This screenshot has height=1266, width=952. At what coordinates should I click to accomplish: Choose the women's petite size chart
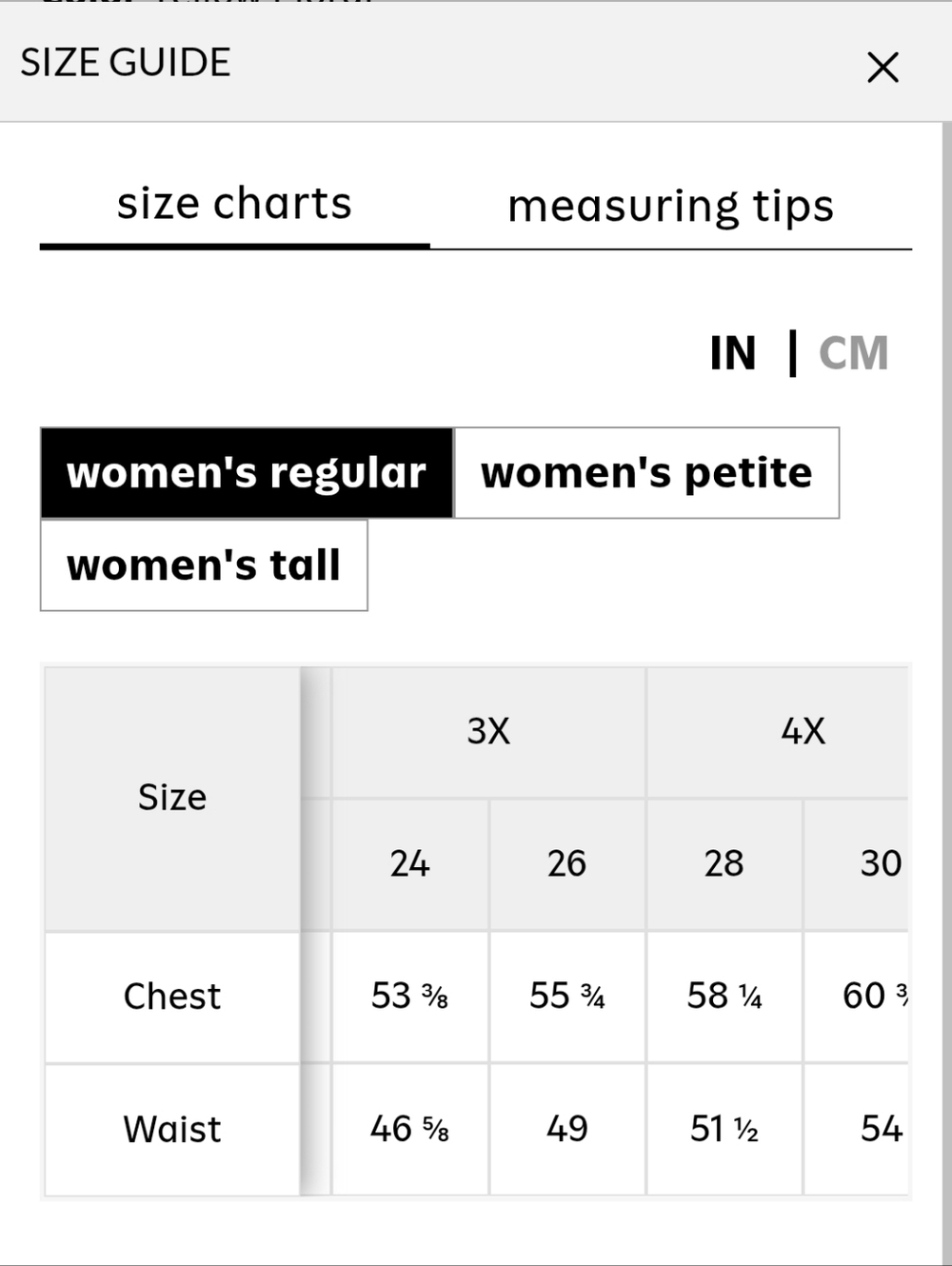pos(646,473)
